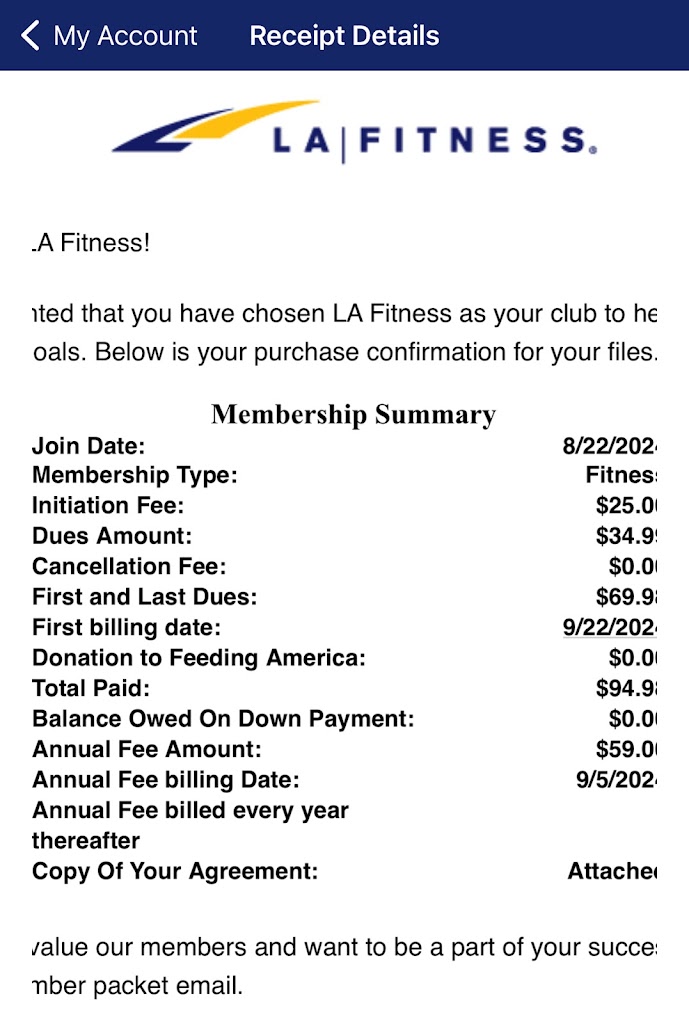
Task: Tap the Annual Fee billing Date label
Action: [165, 779]
